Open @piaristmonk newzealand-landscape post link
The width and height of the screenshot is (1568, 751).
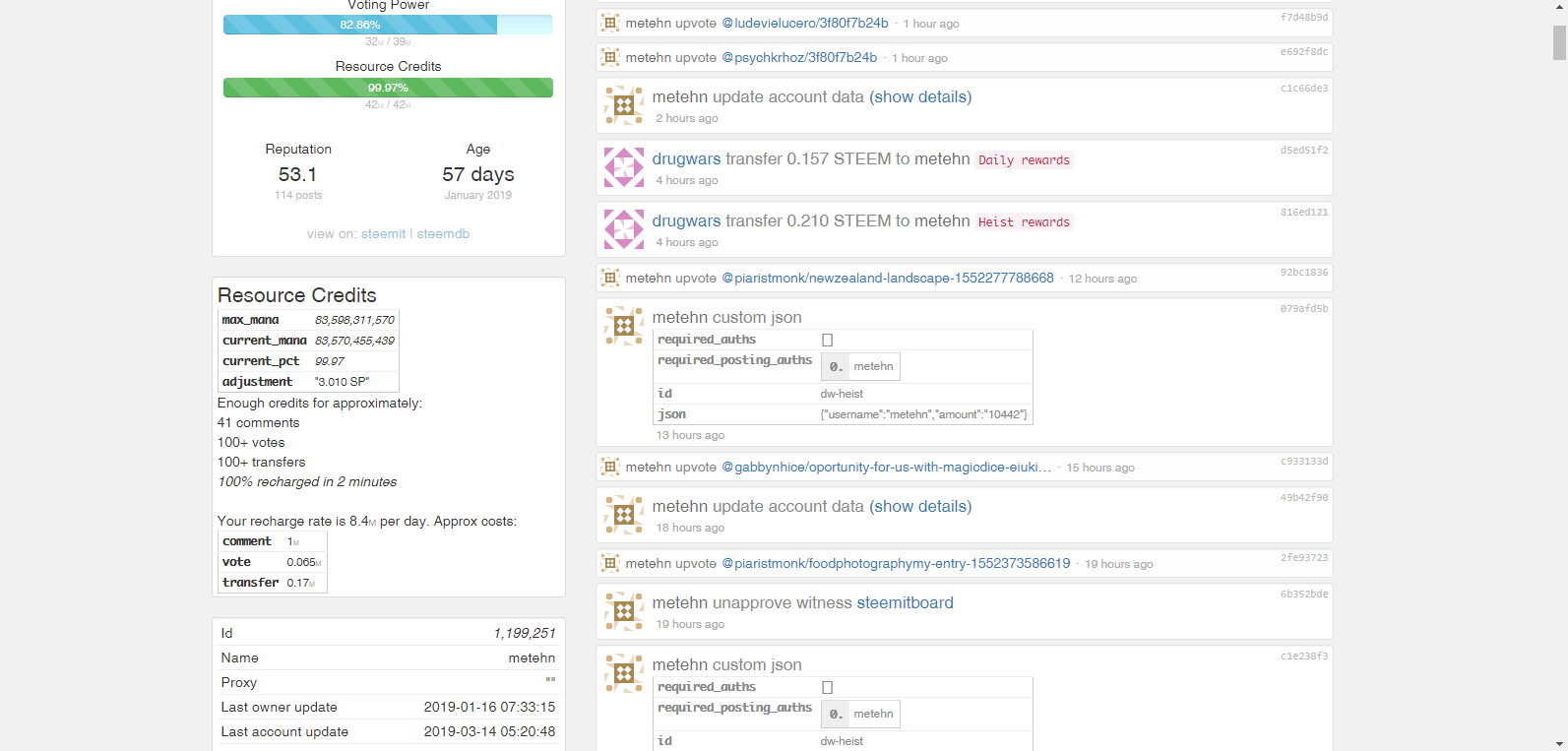(x=888, y=278)
